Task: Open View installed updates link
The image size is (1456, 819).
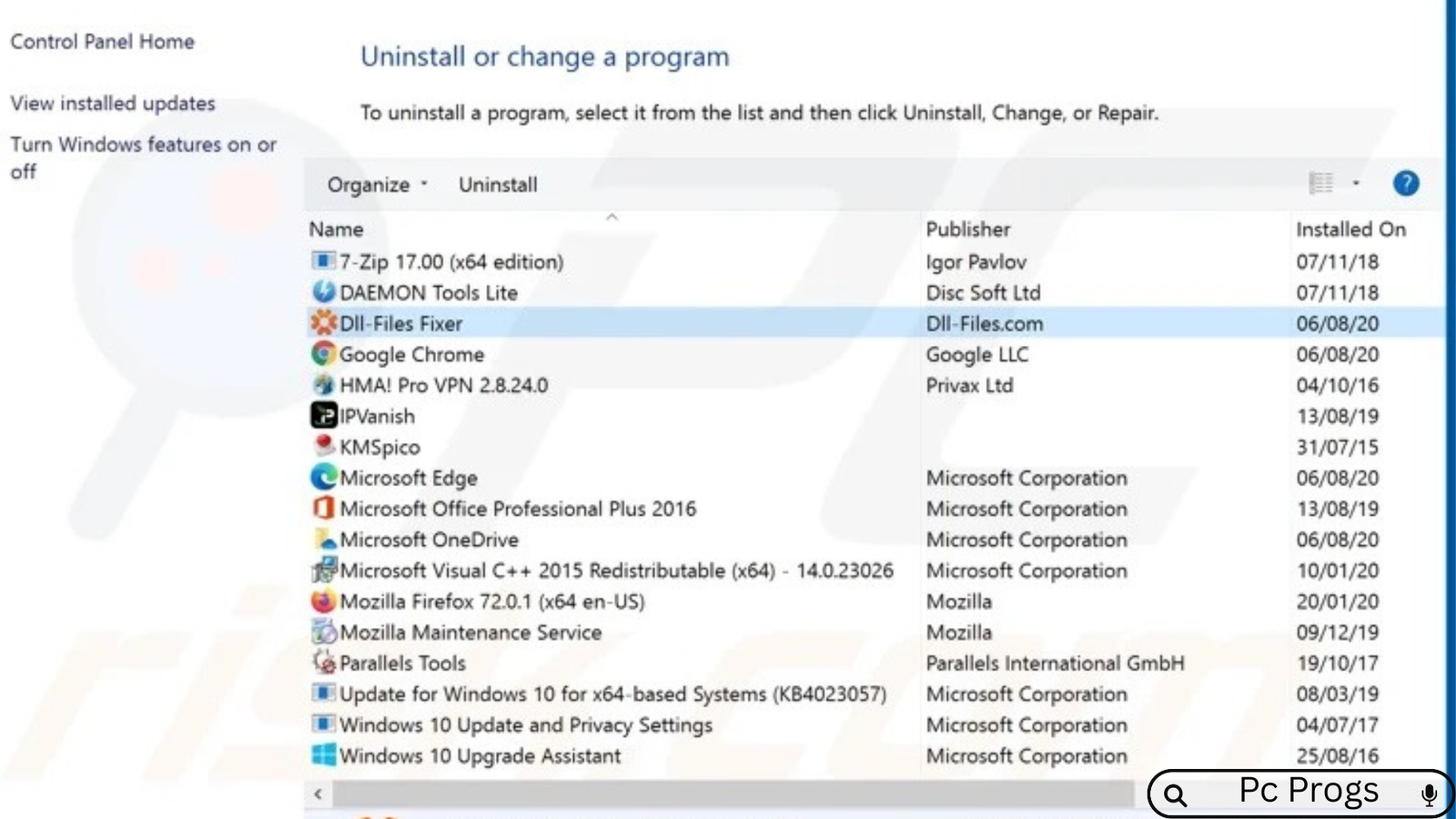Action: click(x=113, y=103)
